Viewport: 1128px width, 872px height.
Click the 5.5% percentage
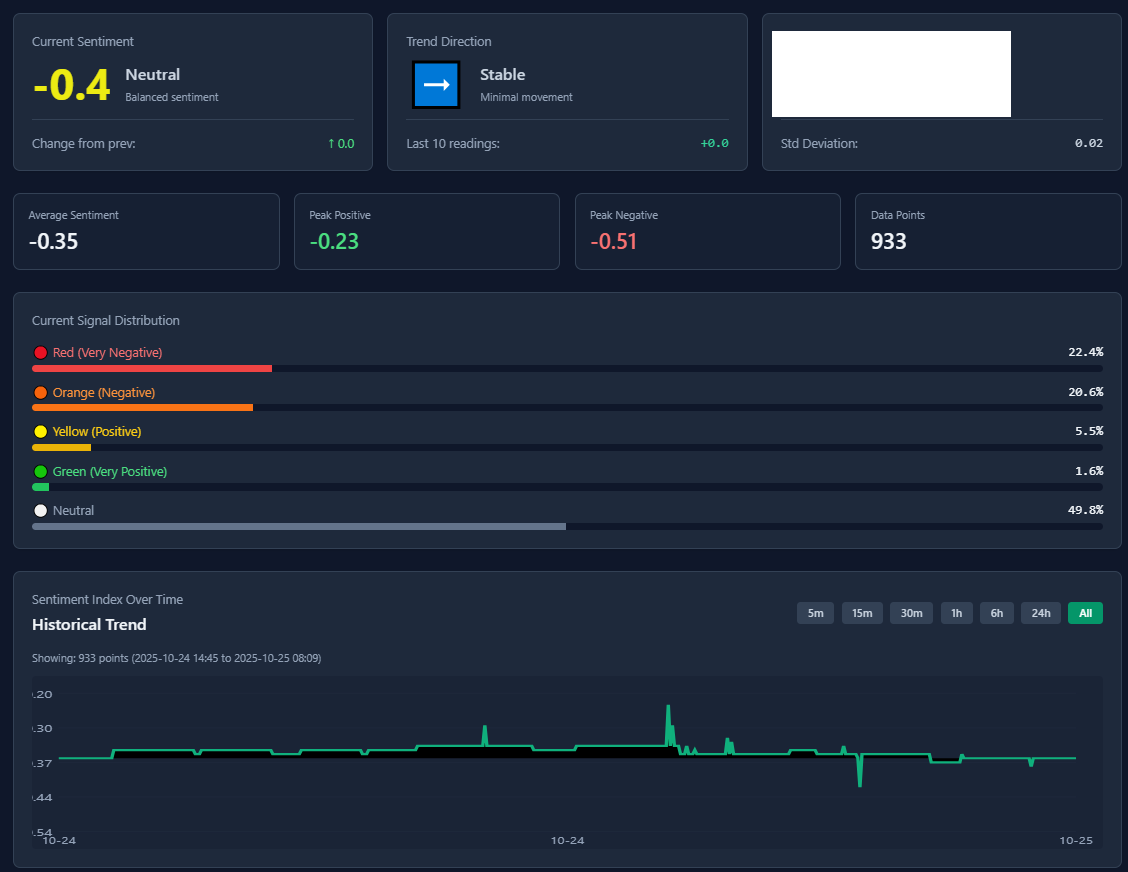[x=1089, y=431]
